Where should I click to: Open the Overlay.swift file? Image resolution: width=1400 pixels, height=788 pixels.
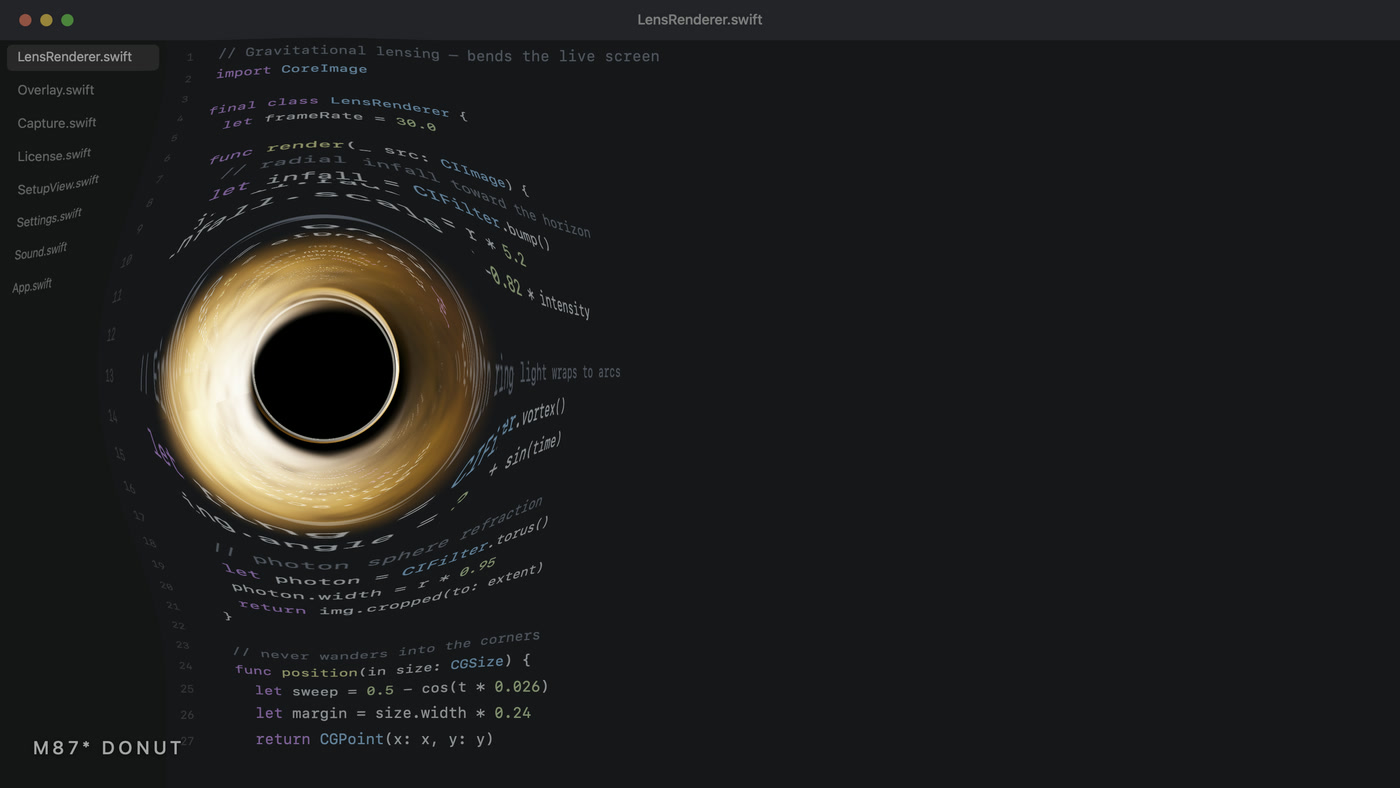coord(56,90)
